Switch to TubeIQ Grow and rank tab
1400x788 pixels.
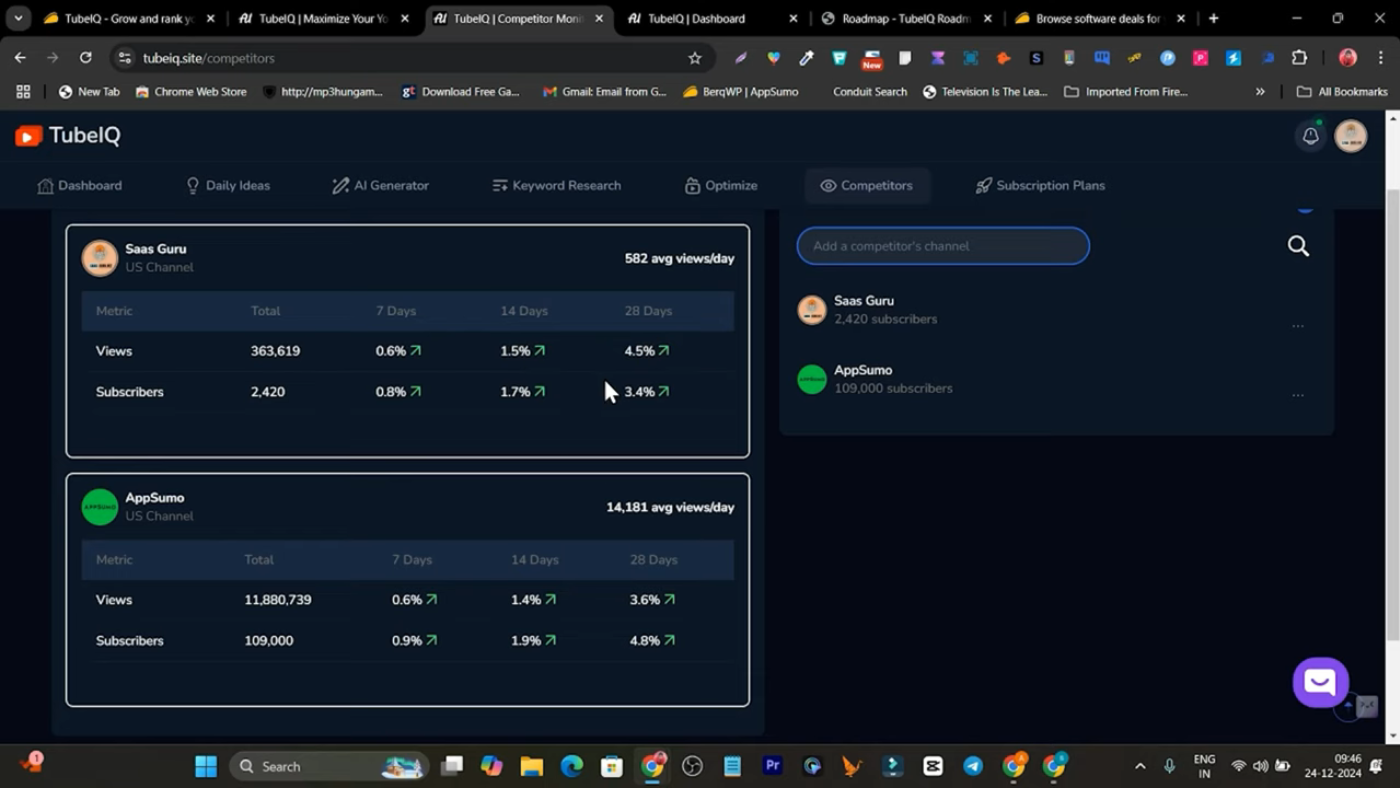pos(128,18)
